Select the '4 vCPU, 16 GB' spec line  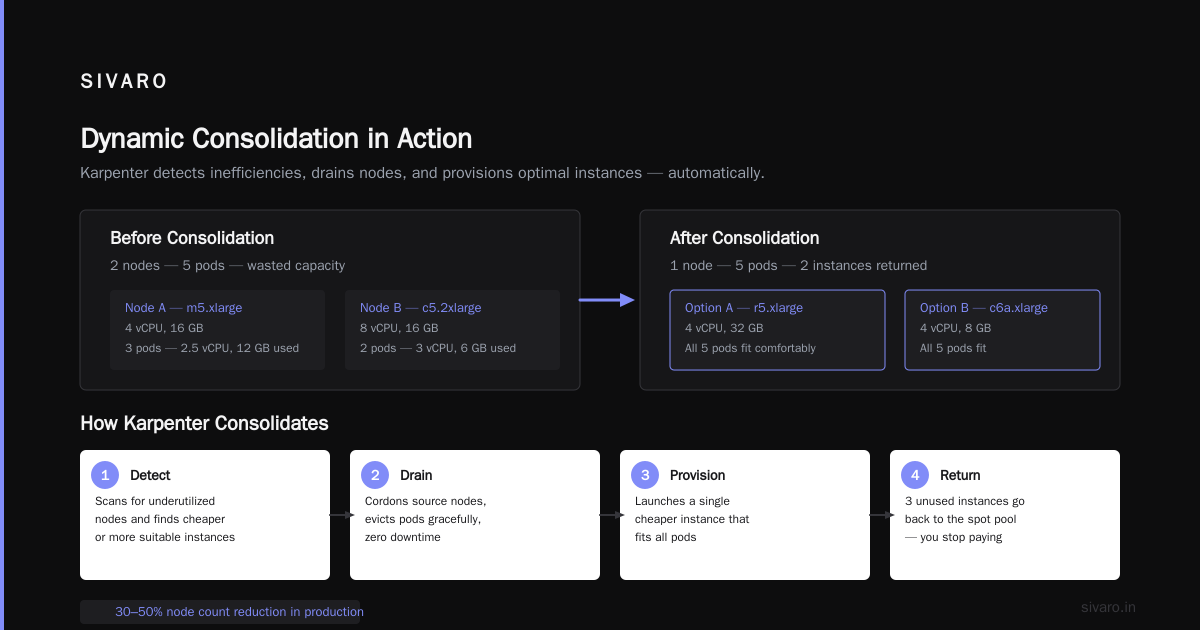pos(164,328)
